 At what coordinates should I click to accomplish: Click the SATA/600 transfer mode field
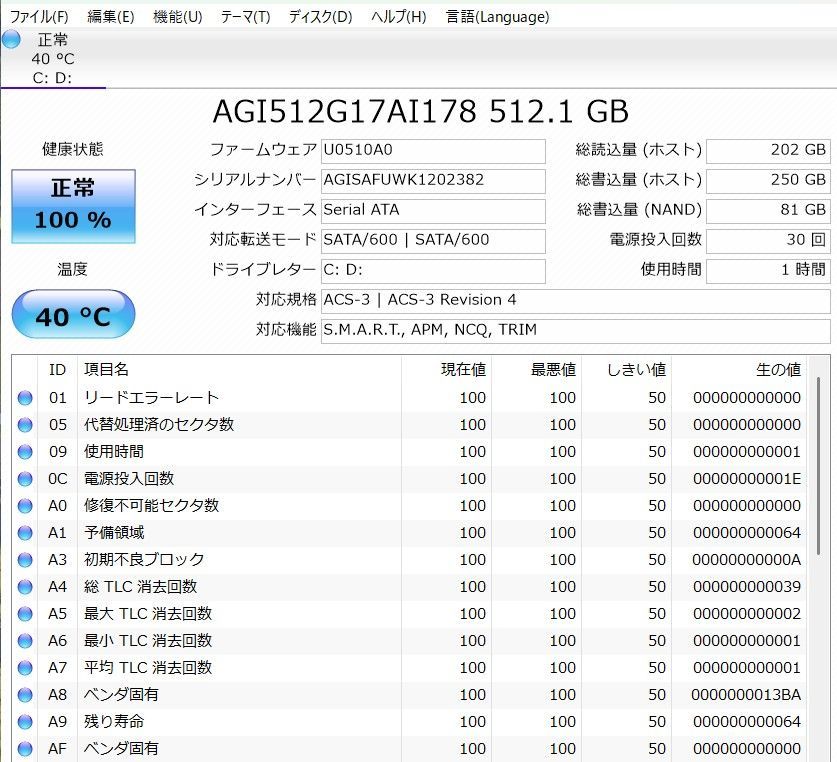(433, 240)
